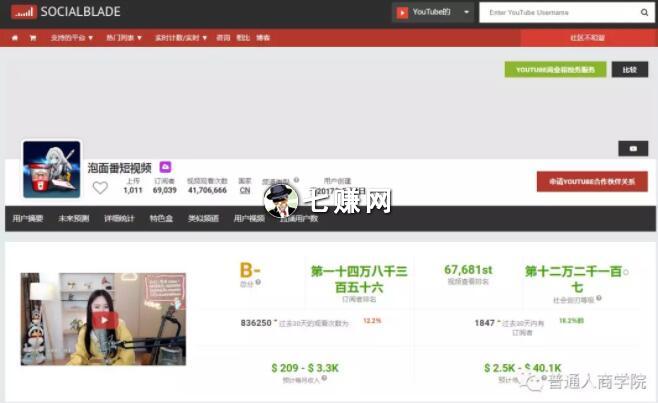Expand the 支持的平台 menu
The height and width of the screenshot is (403, 658).
[72, 38]
